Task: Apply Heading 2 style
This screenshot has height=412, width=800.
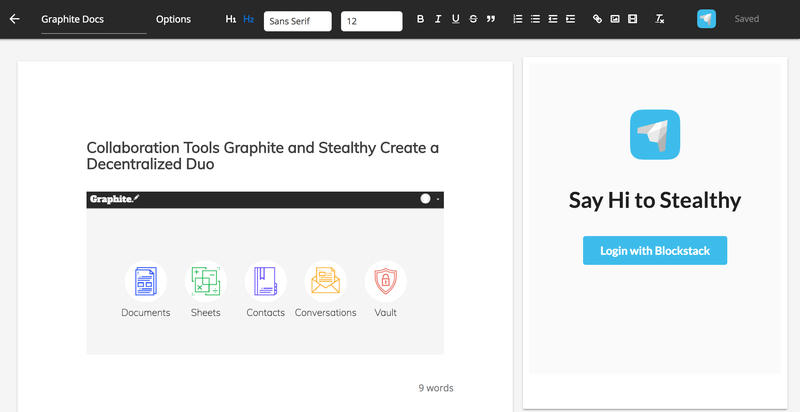Action: pyautogui.click(x=248, y=19)
